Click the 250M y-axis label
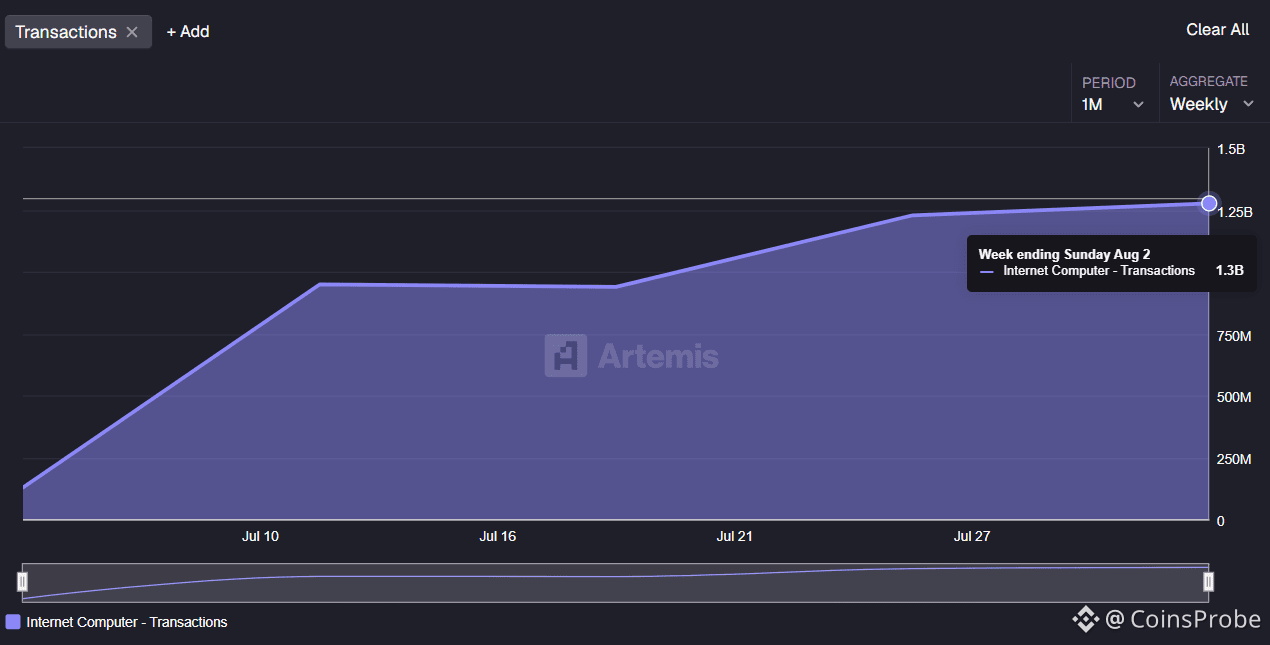Image resolution: width=1270 pixels, height=645 pixels. point(1234,460)
